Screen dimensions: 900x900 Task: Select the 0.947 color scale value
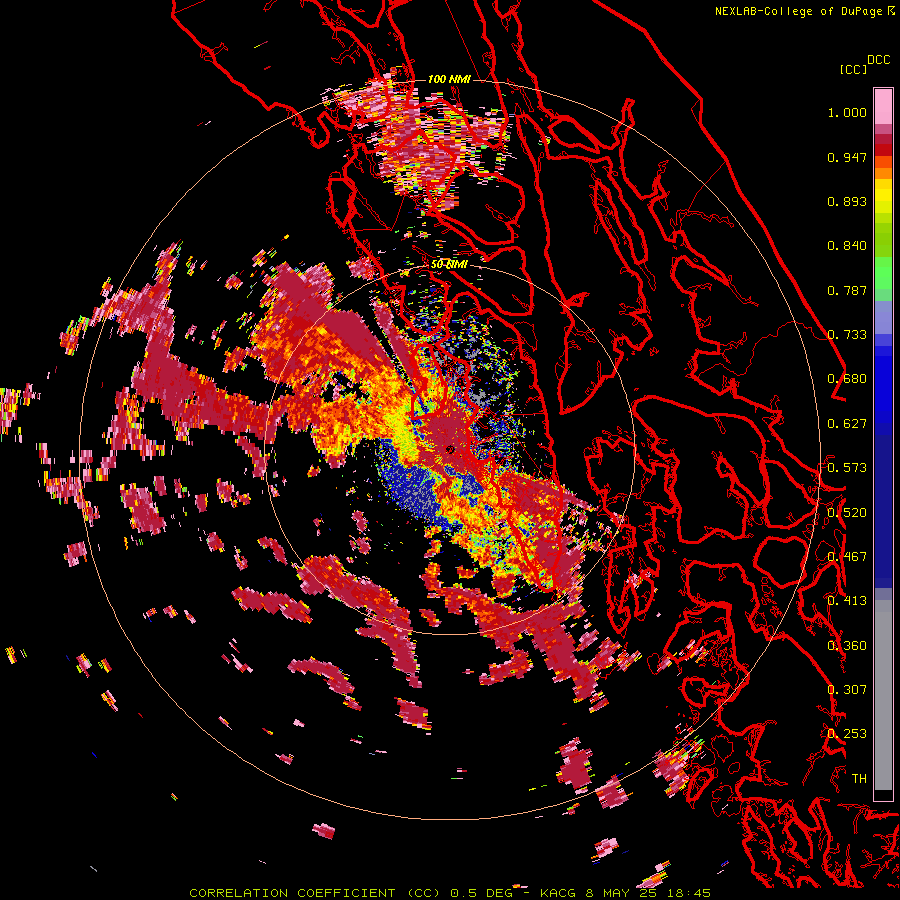tap(847, 157)
